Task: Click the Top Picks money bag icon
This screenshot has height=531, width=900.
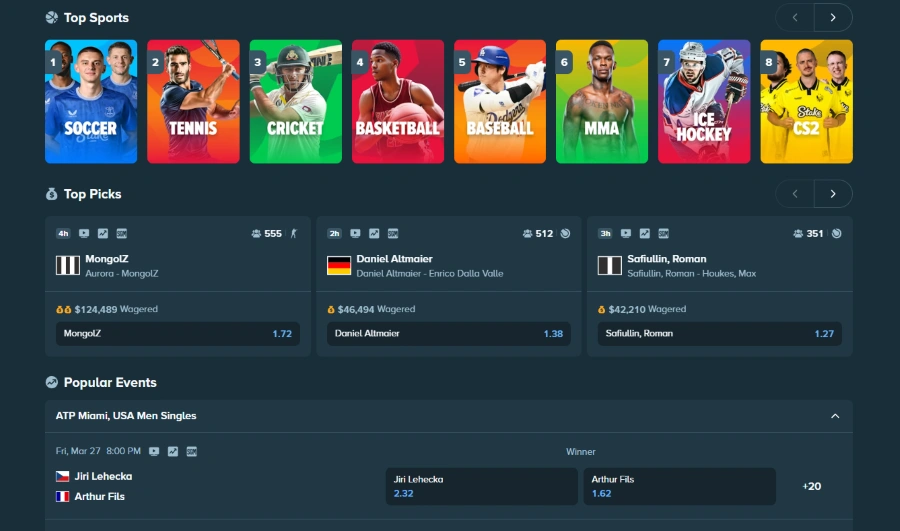Action: (52, 194)
